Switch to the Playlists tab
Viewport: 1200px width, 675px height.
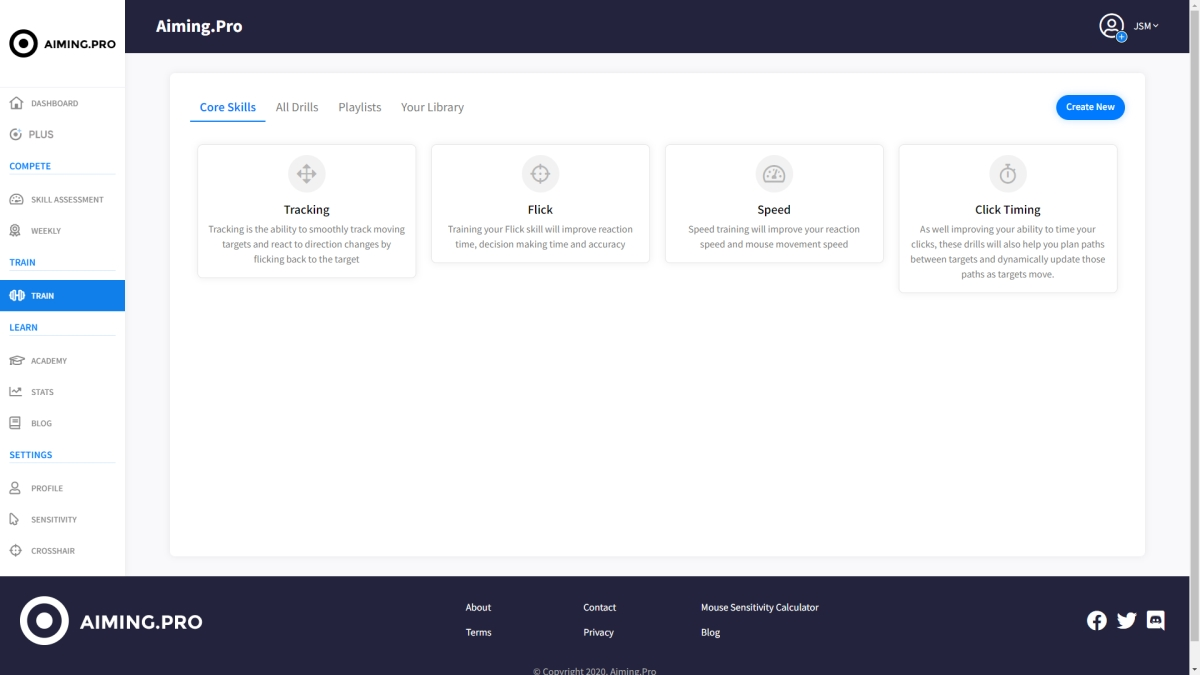pos(360,107)
